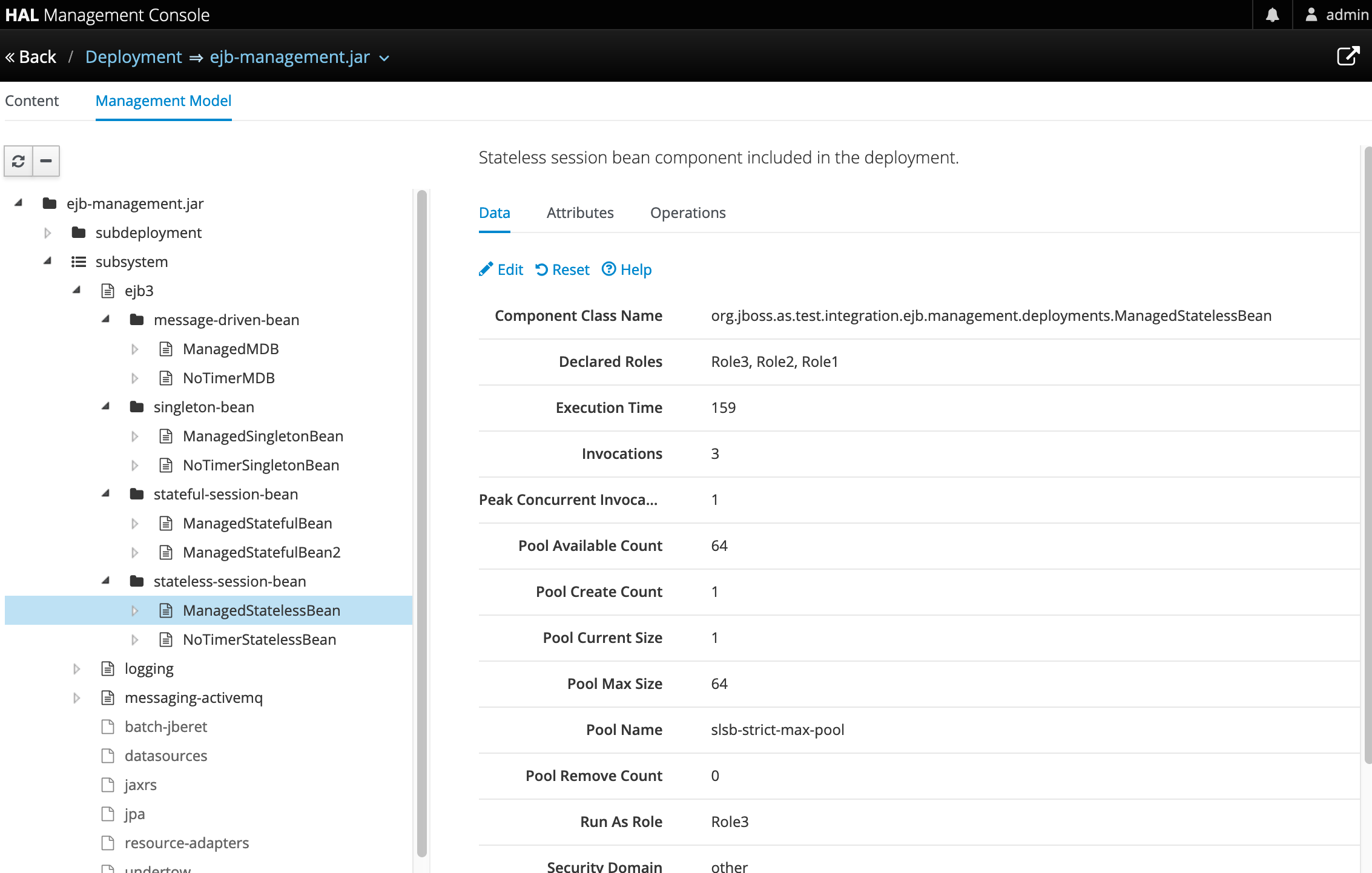Collapse the stateful-session-bean node
Screen dimensions: 1372x873
click(x=105, y=494)
